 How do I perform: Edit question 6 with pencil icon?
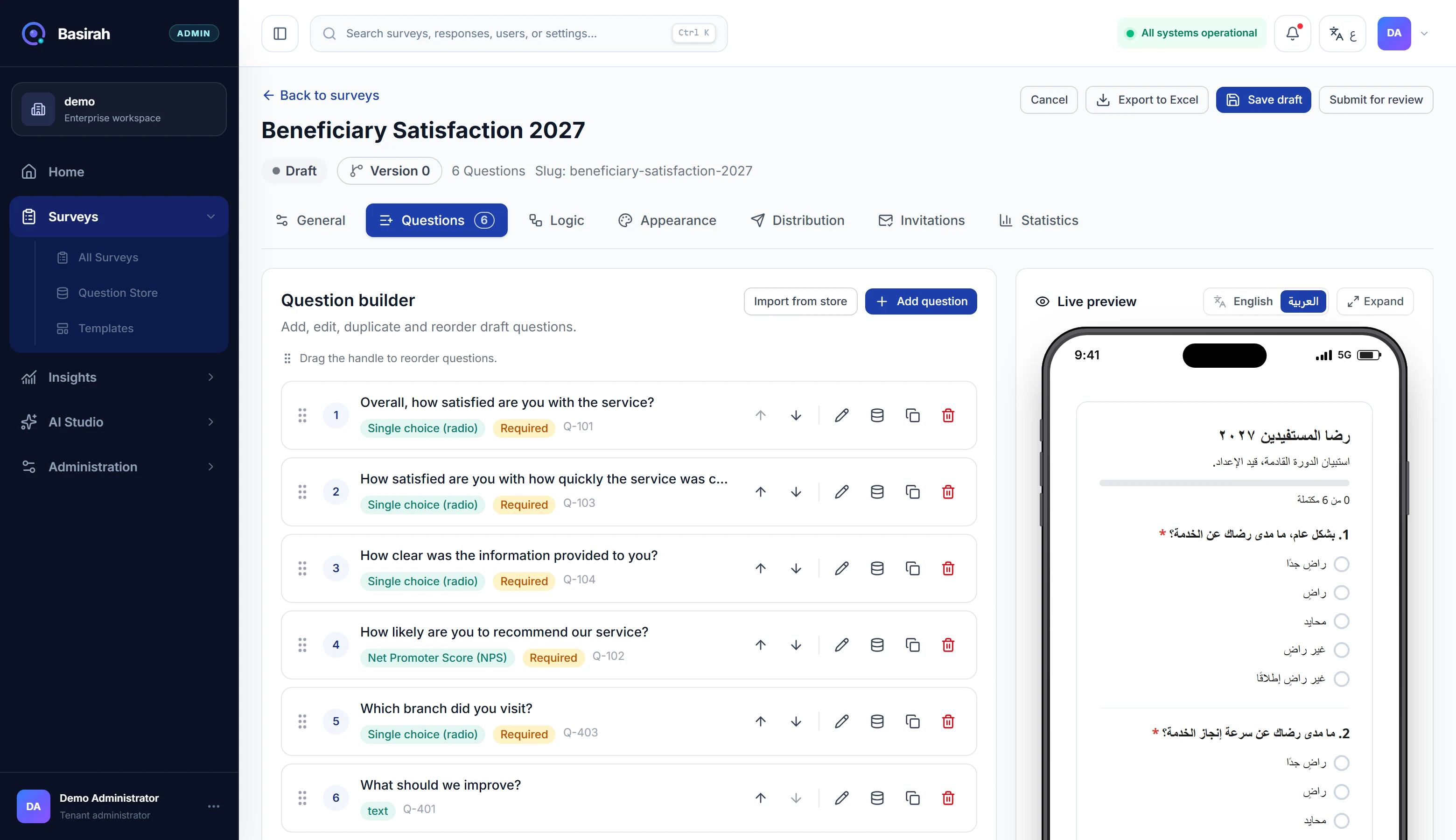tap(842, 798)
